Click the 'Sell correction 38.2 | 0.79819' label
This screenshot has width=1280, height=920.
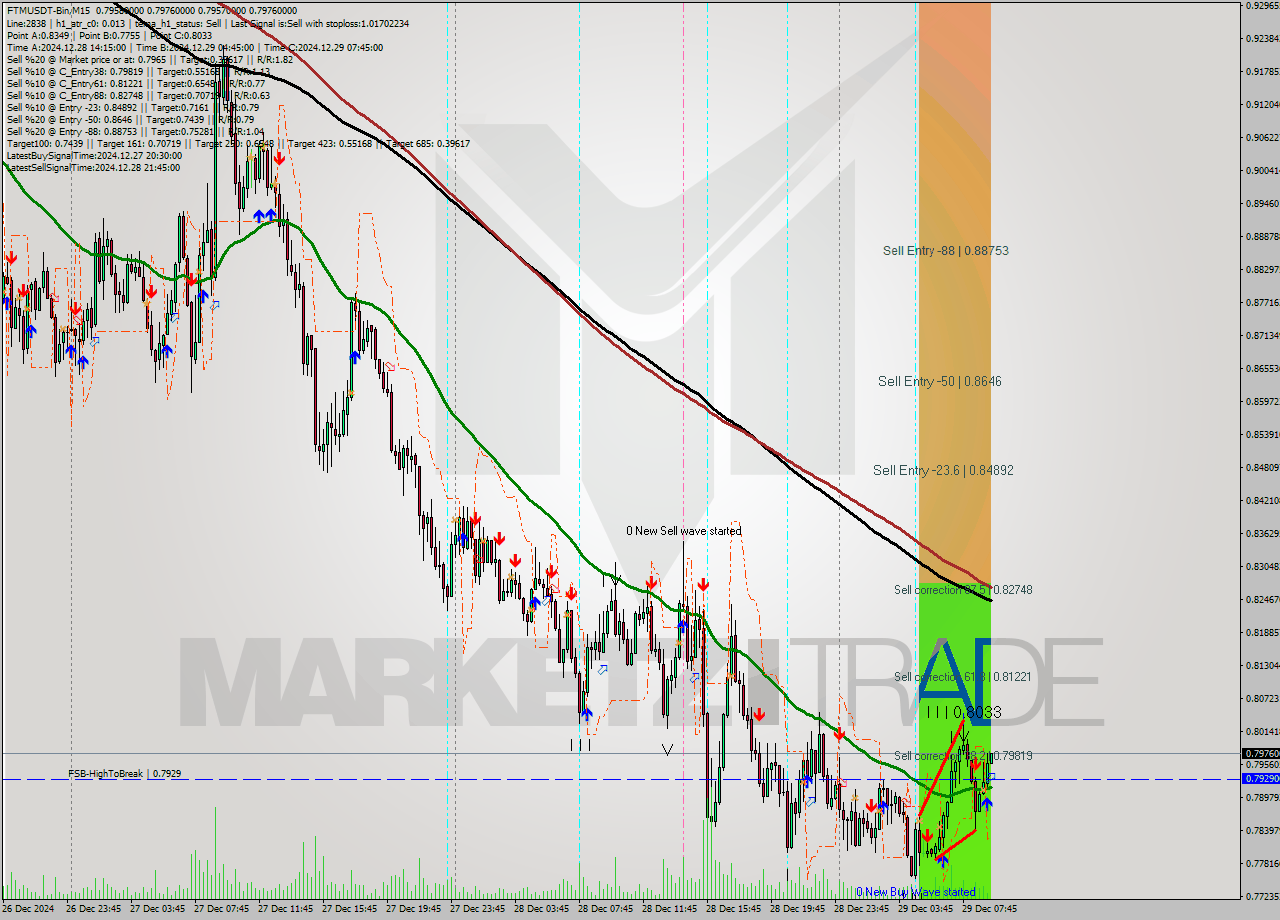963,756
